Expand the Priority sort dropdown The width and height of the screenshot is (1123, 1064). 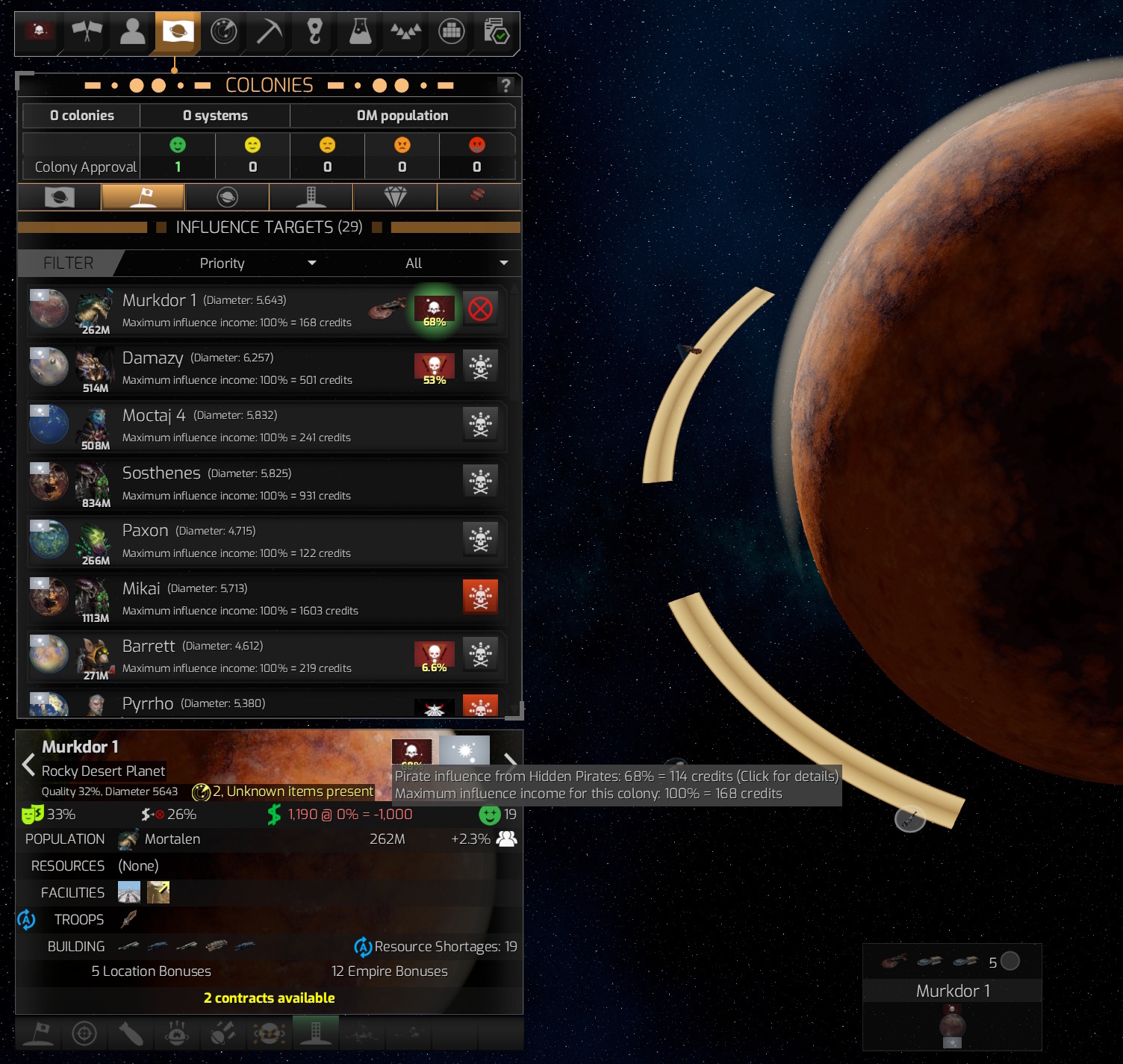tap(258, 263)
